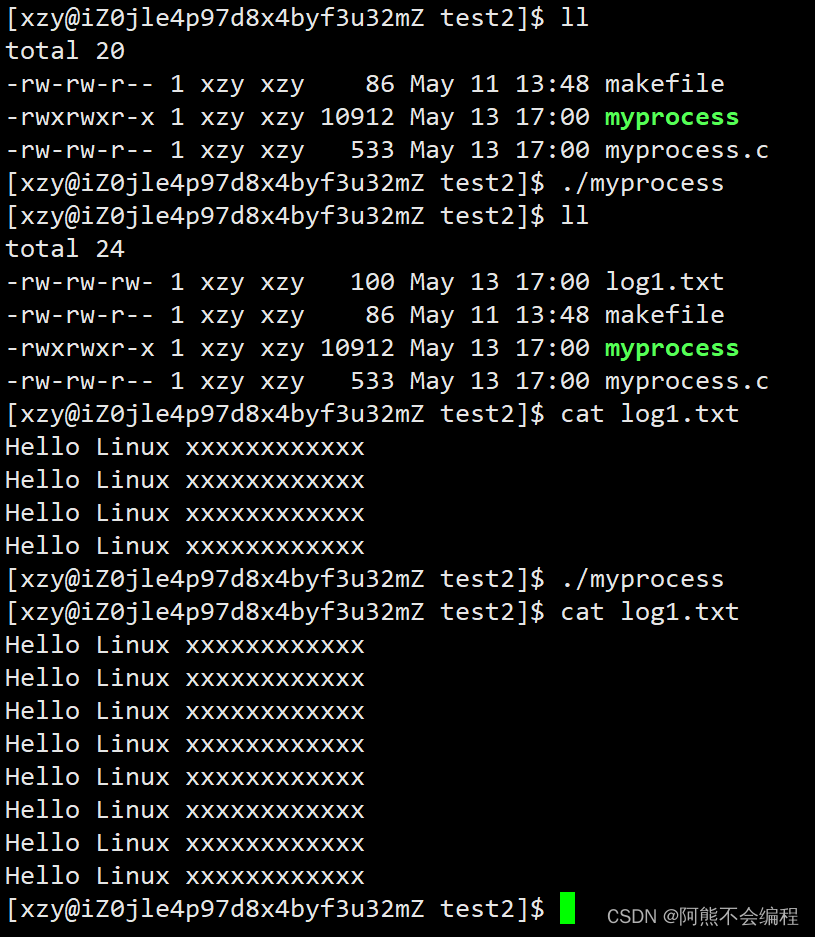Click the -rw-rw-rw- permissions of log1.txt
This screenshot has height=937, width=815.
pos(80,282)
